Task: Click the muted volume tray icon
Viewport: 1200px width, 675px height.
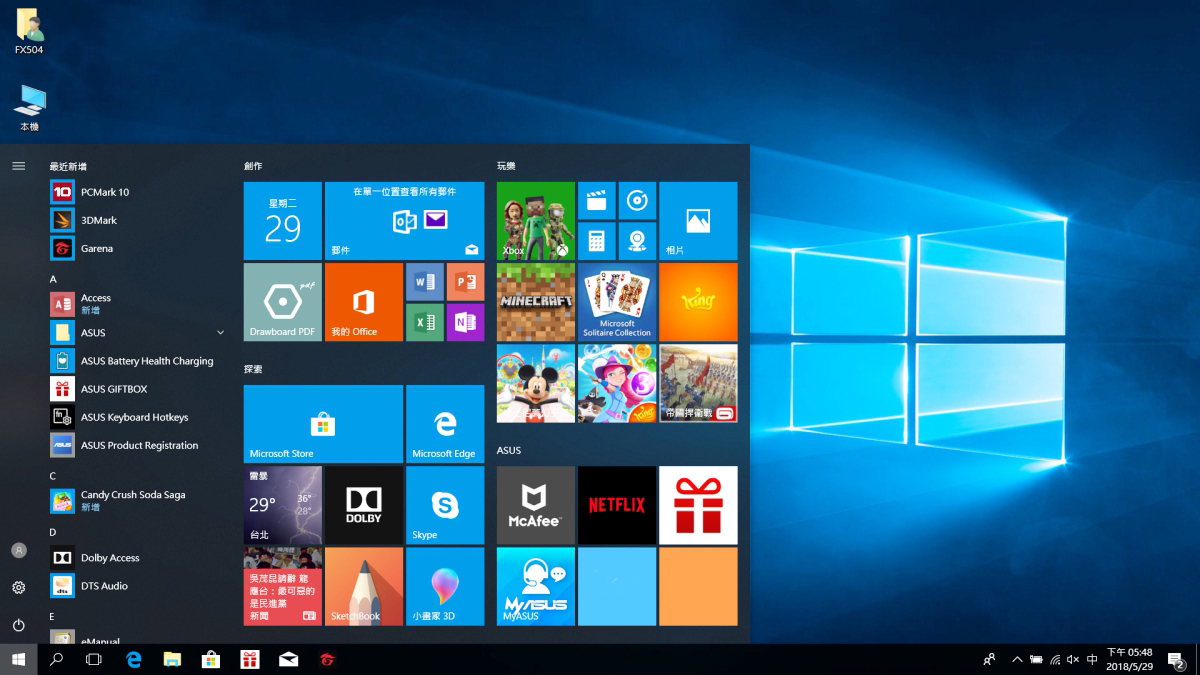Action: click(x=1073, y=660)
